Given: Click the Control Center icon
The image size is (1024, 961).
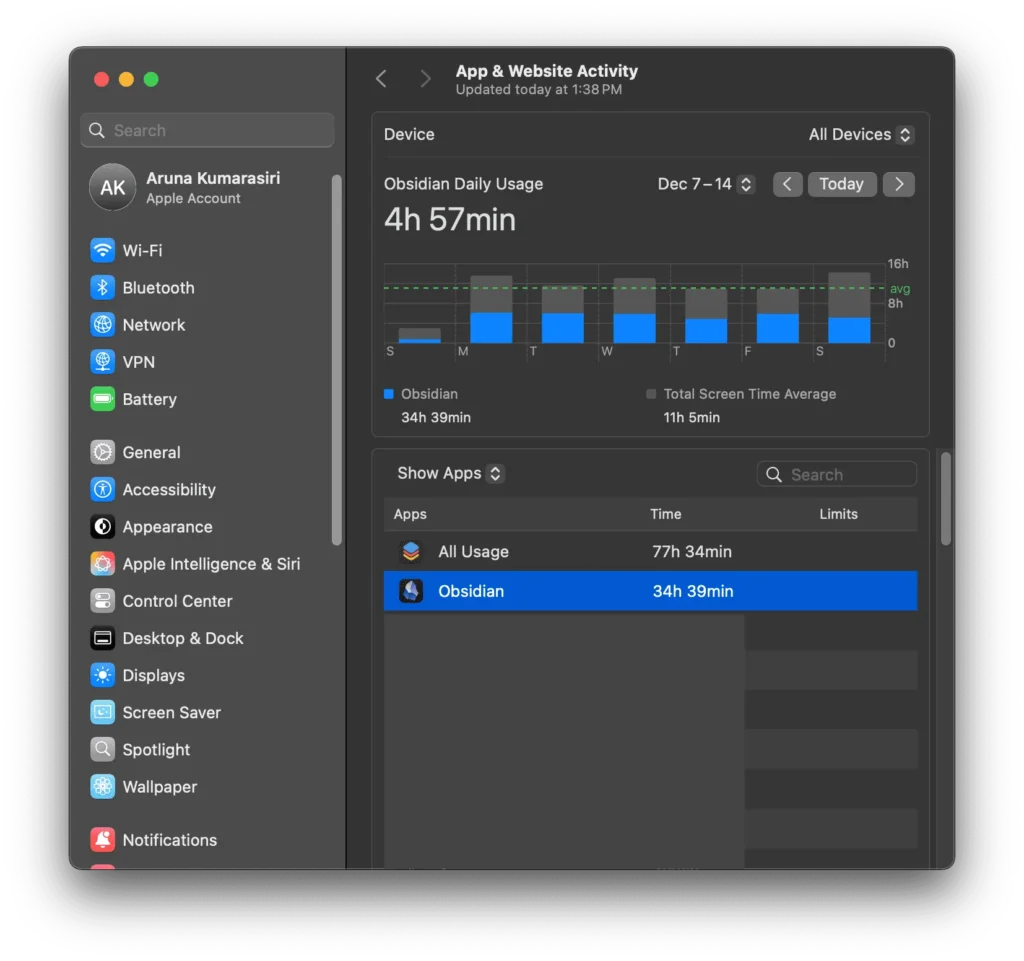Looking at the screenshot, I should click(x=102, y=601).
